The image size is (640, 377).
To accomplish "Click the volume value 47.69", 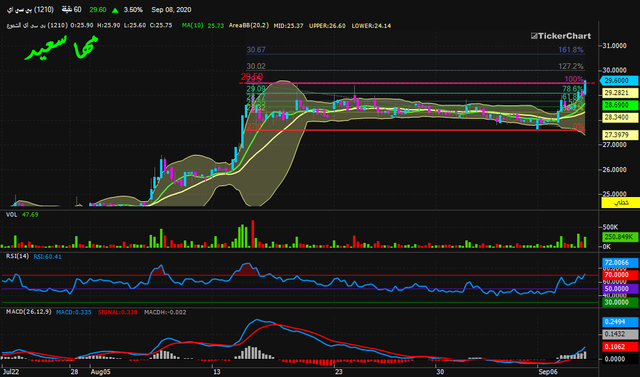I will 30,215.
